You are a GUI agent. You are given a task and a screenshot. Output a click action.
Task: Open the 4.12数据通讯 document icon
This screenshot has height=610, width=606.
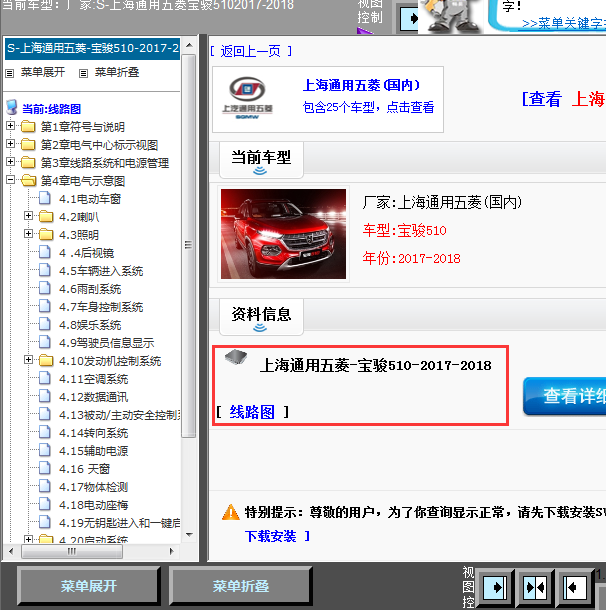(45, 396)
